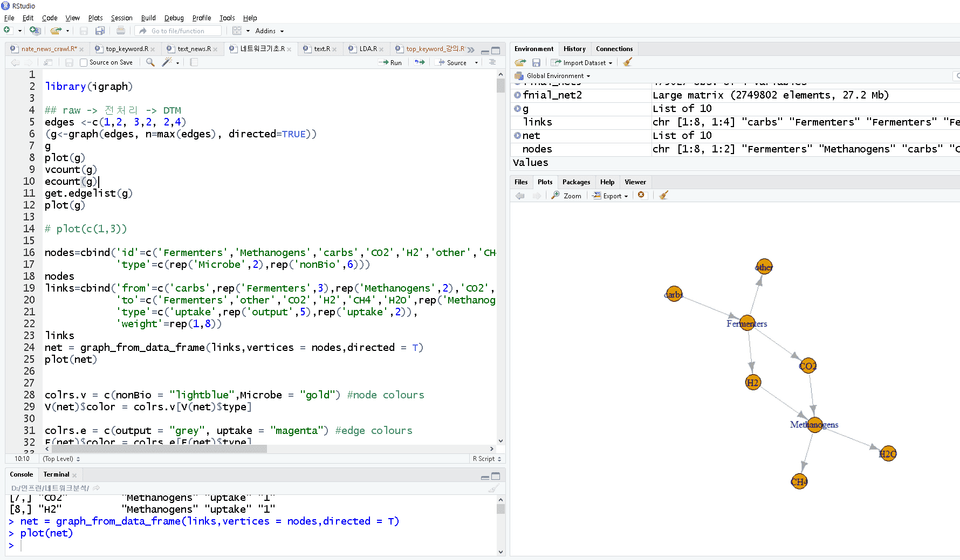Click the save workspace icon in Environment

[535, 62]
